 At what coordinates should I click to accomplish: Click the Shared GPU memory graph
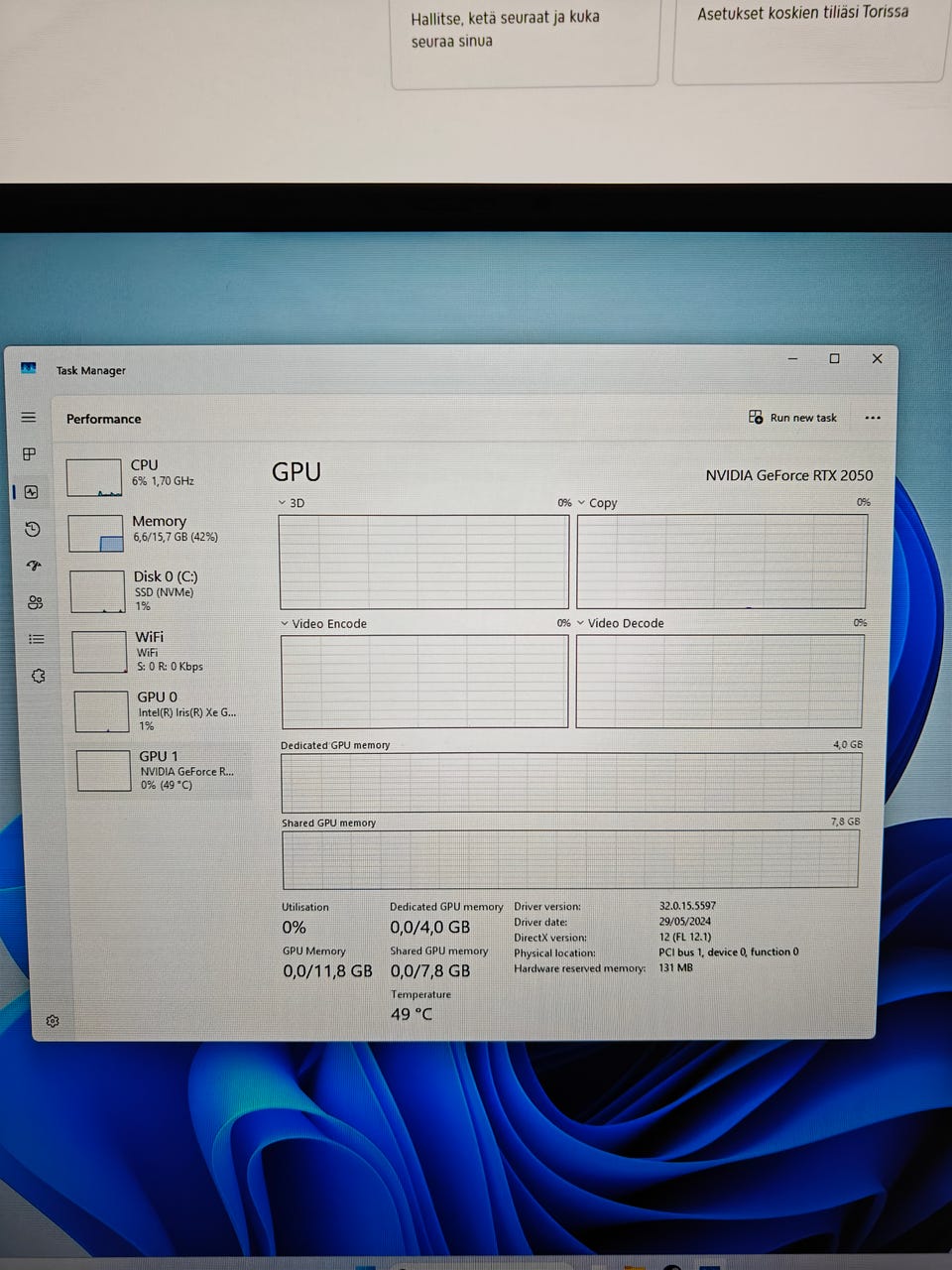[570, 859]
